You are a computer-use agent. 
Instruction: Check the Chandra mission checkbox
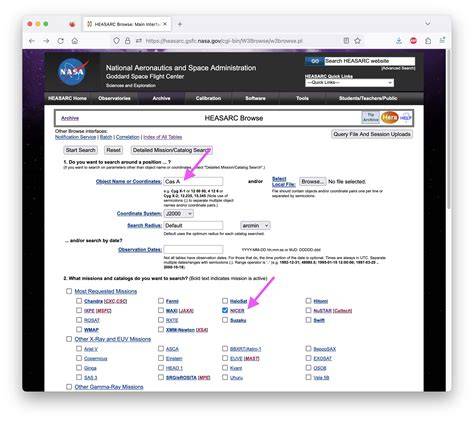tap(79, 301)
